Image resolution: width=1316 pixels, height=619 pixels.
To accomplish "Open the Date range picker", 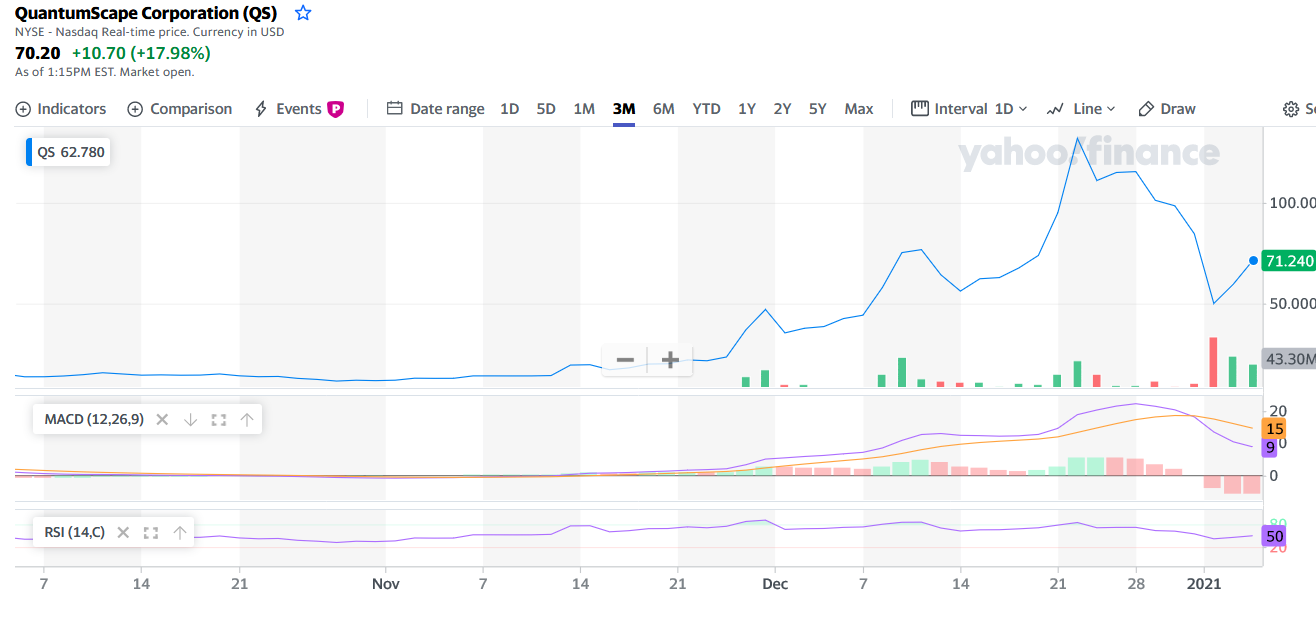I will coord(435,109).
